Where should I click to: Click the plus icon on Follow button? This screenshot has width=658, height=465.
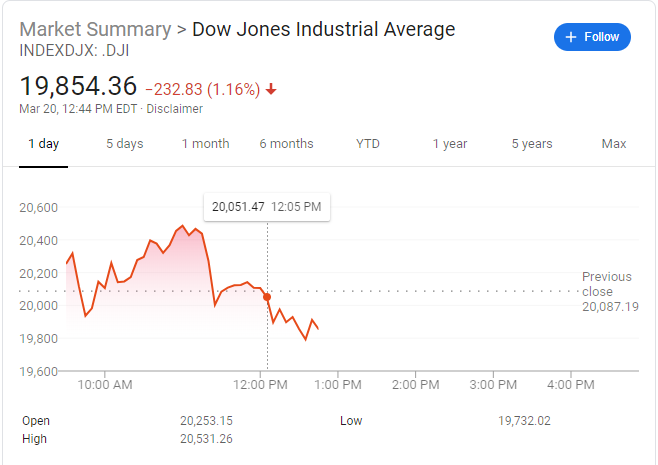[x=572, y=37]
